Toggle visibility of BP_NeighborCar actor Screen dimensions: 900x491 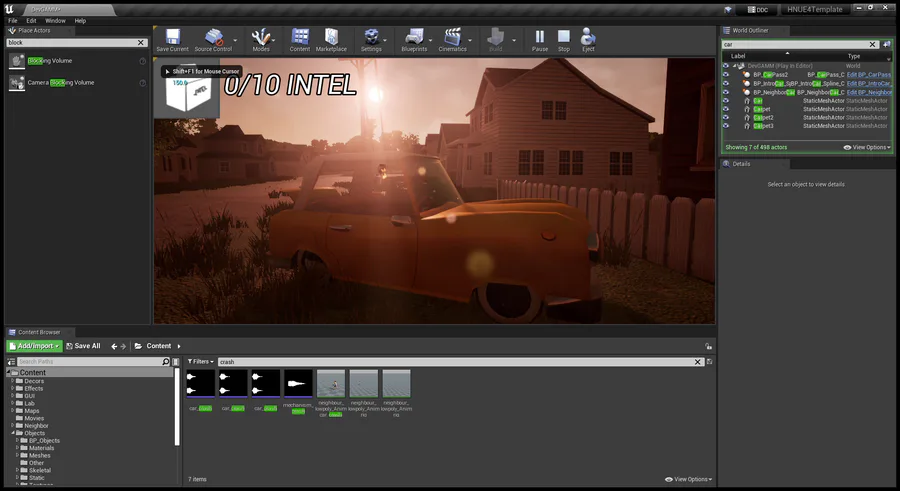point(726,92)
